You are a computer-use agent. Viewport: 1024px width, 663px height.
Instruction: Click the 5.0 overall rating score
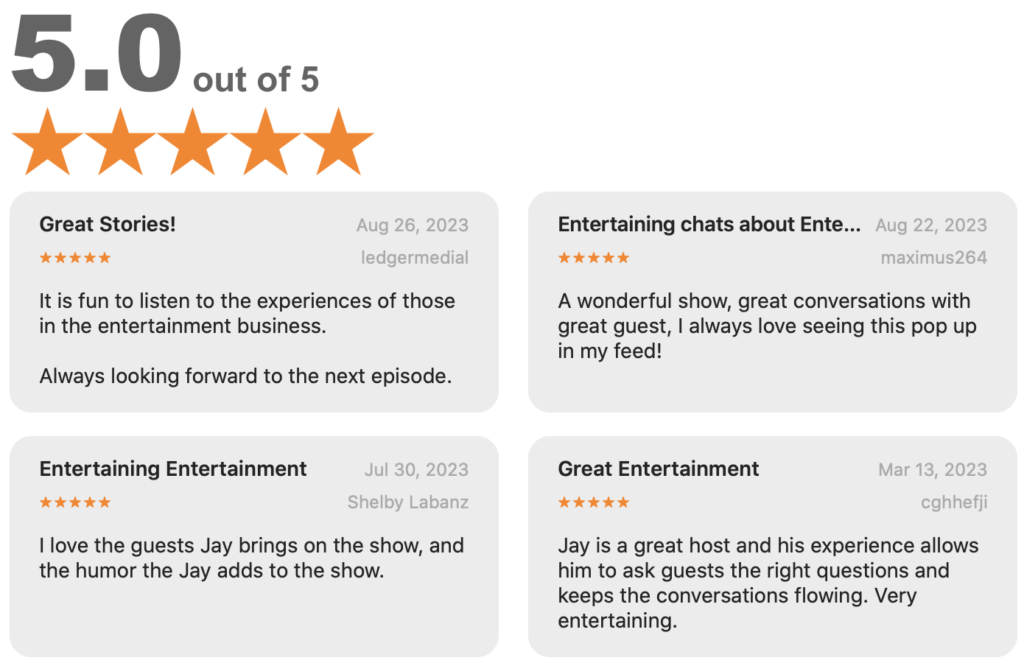97,55
